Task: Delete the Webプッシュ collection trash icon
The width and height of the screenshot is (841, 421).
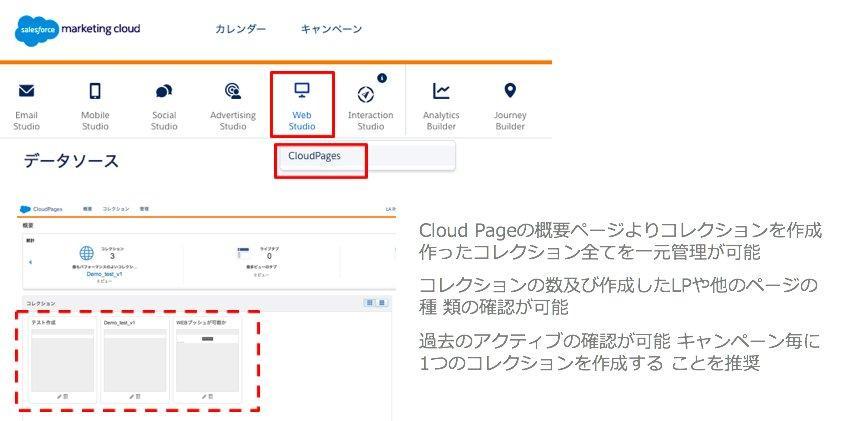Action: tap(210, 397)
